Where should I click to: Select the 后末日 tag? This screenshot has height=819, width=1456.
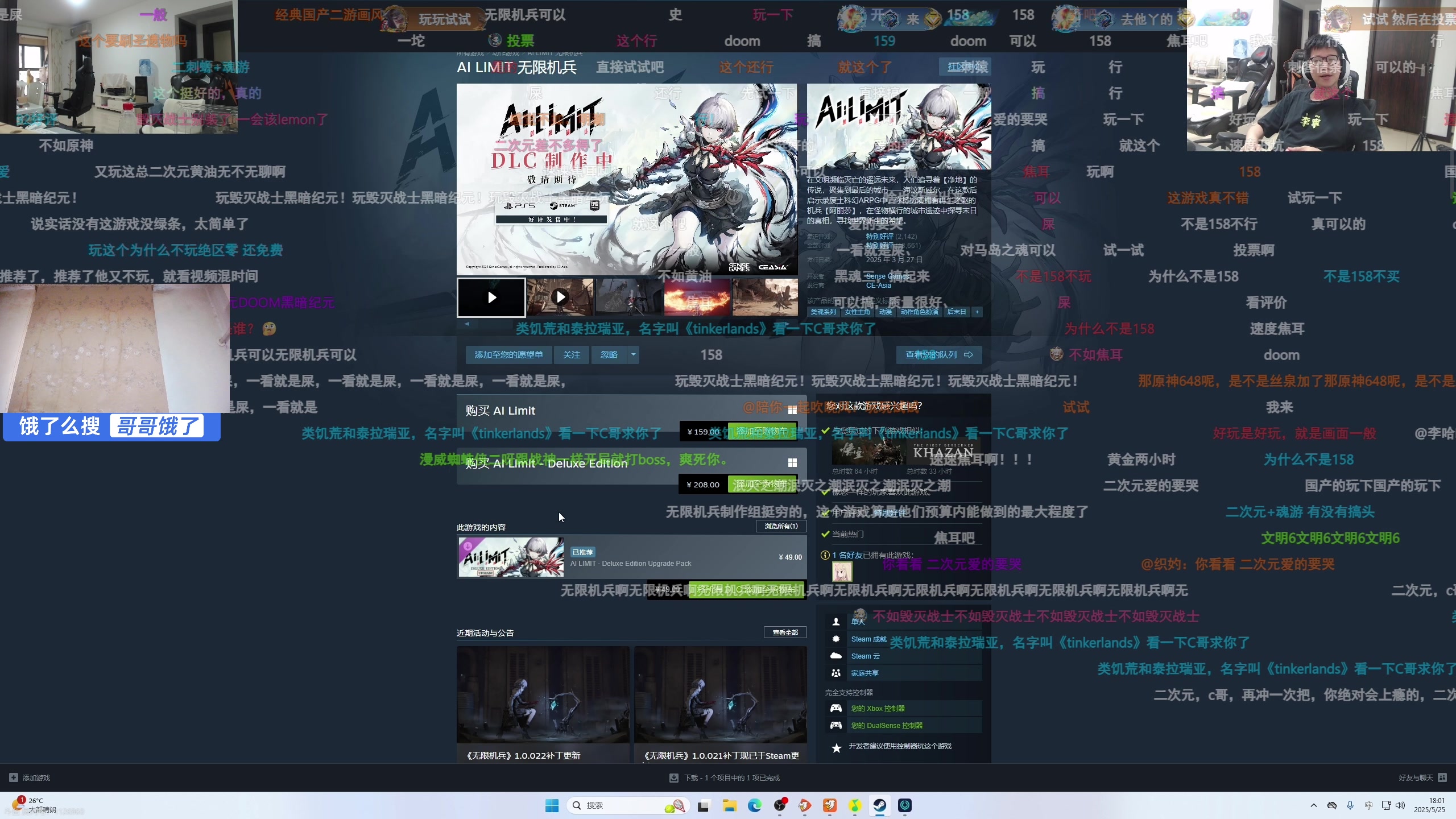pos(957,312)
